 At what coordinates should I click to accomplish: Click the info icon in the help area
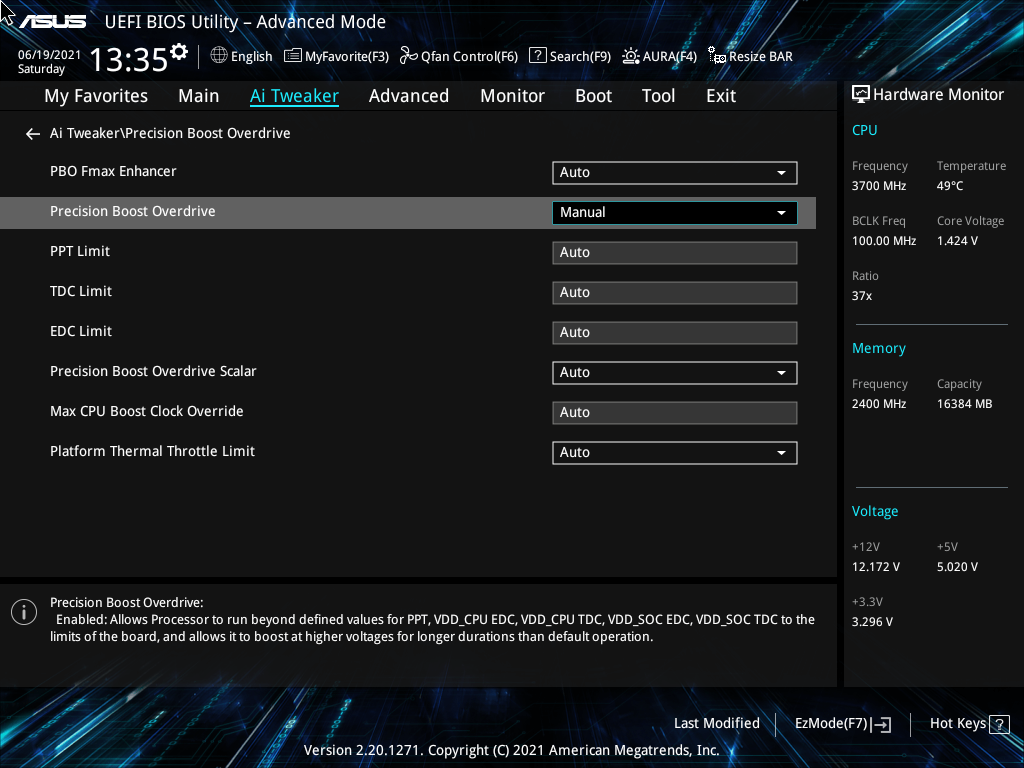coord(23,611)
